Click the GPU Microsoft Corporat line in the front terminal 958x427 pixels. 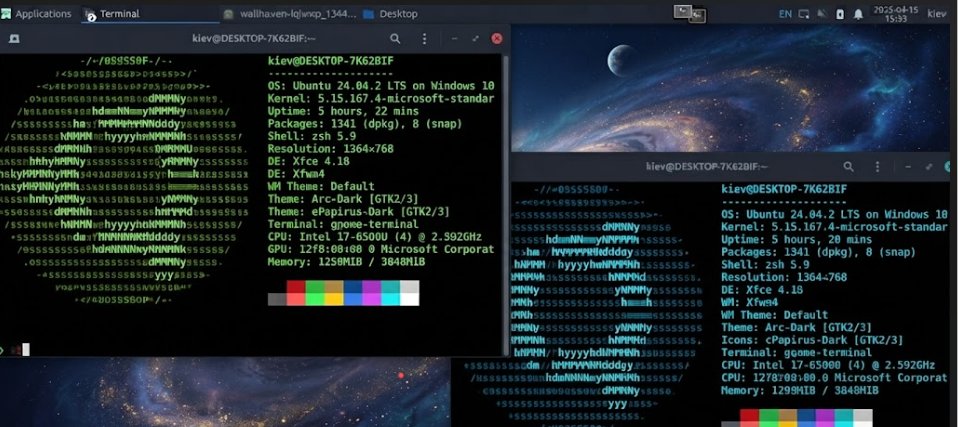pyautogui.click(x=381, y=249)
